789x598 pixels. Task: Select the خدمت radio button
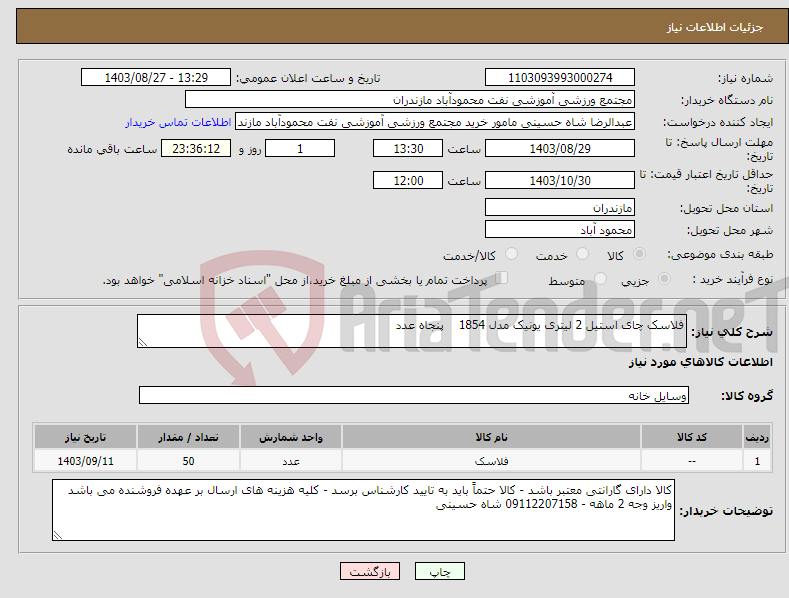[582, 254]
